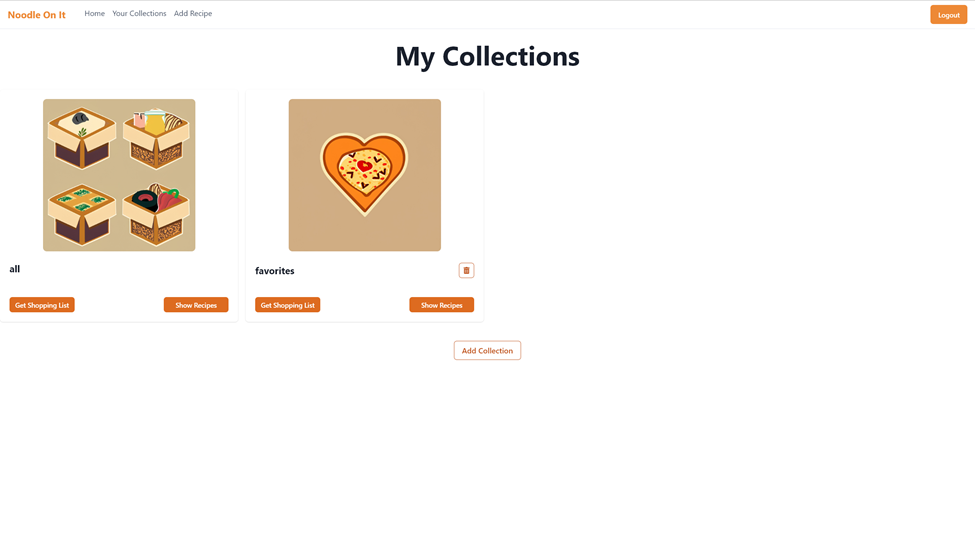Get Shopping List for the all collection
The width and height of the screenshot is (975, 537).
(x=42, y=305)
